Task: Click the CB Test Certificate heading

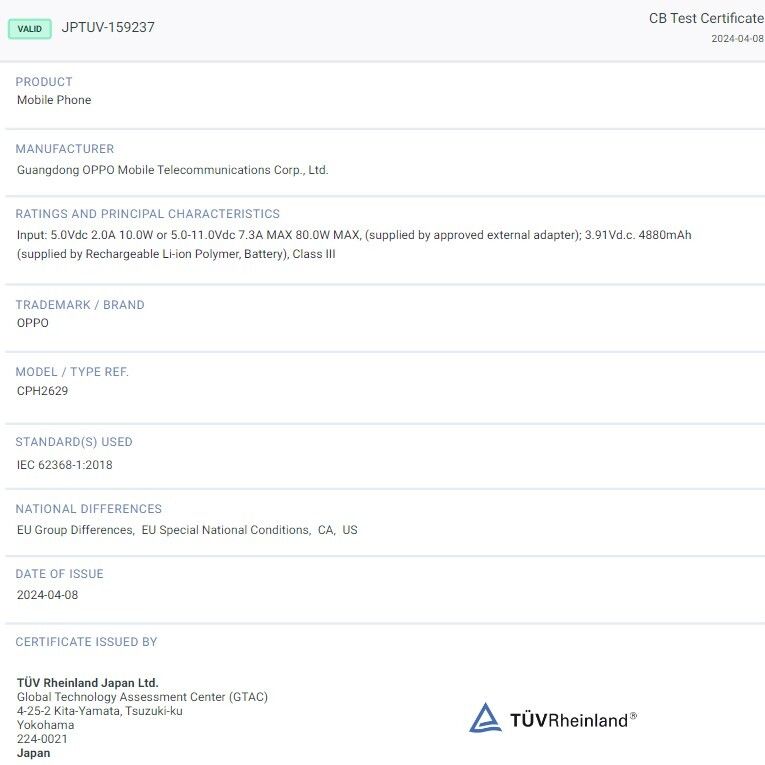Action: (x=706, y=19)
